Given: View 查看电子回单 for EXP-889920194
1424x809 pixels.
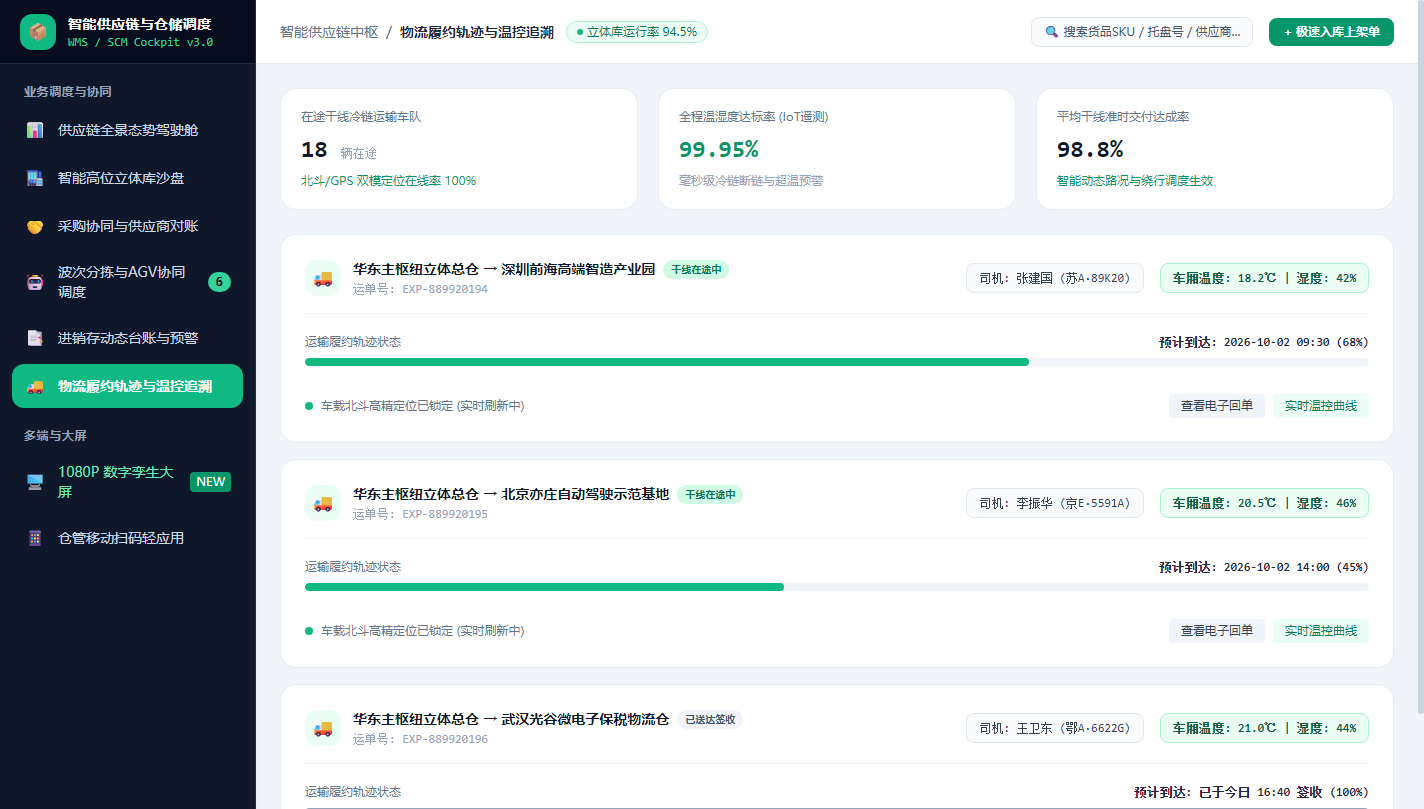Looking at the screenshot, I should click(1217, 406).
